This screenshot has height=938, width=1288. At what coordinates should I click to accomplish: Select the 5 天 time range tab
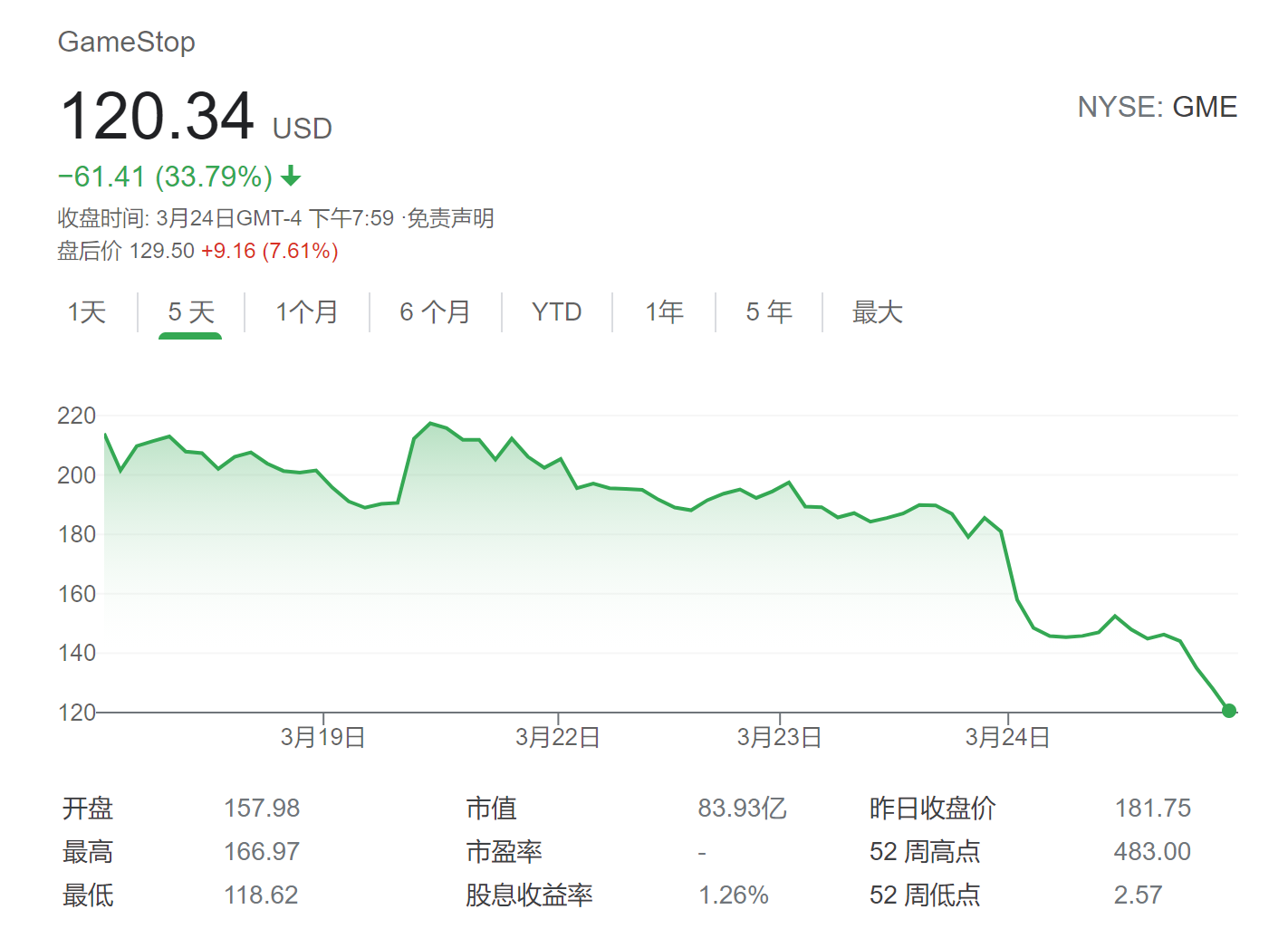tap(191, 312)
